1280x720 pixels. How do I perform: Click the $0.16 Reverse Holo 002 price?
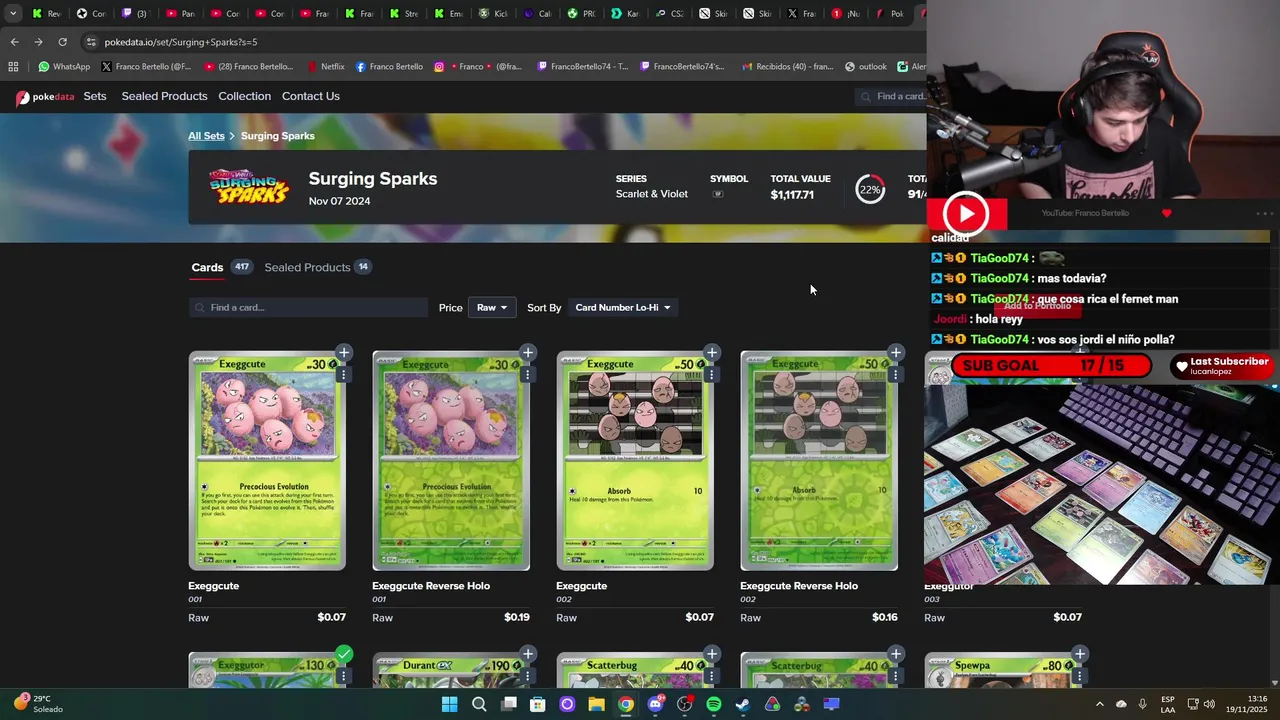point(885,617)
